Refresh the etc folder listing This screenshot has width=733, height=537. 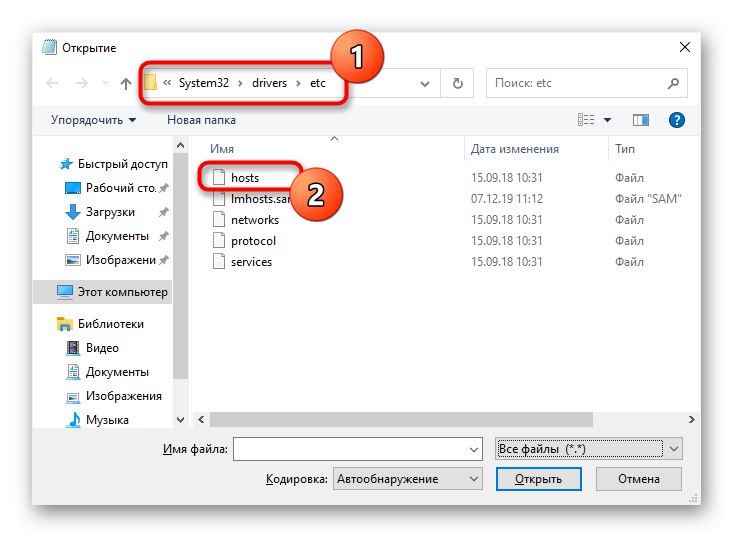[x=458, y=83]
